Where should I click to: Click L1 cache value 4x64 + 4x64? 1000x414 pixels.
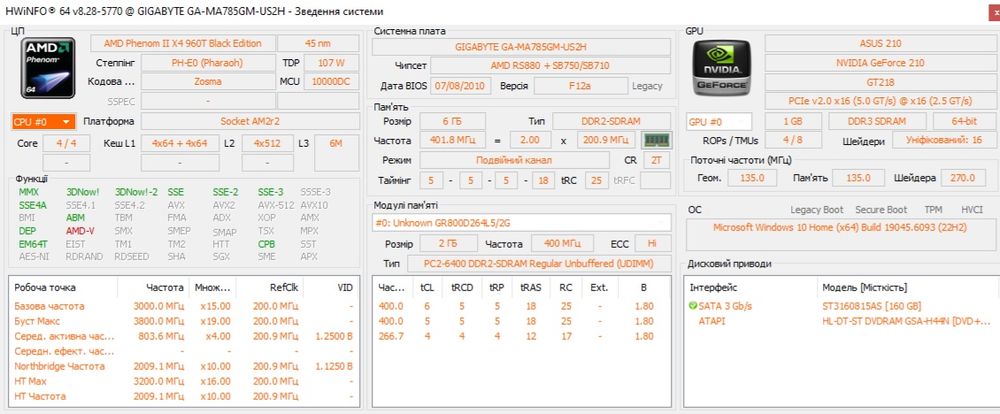[x=180, y=144]
